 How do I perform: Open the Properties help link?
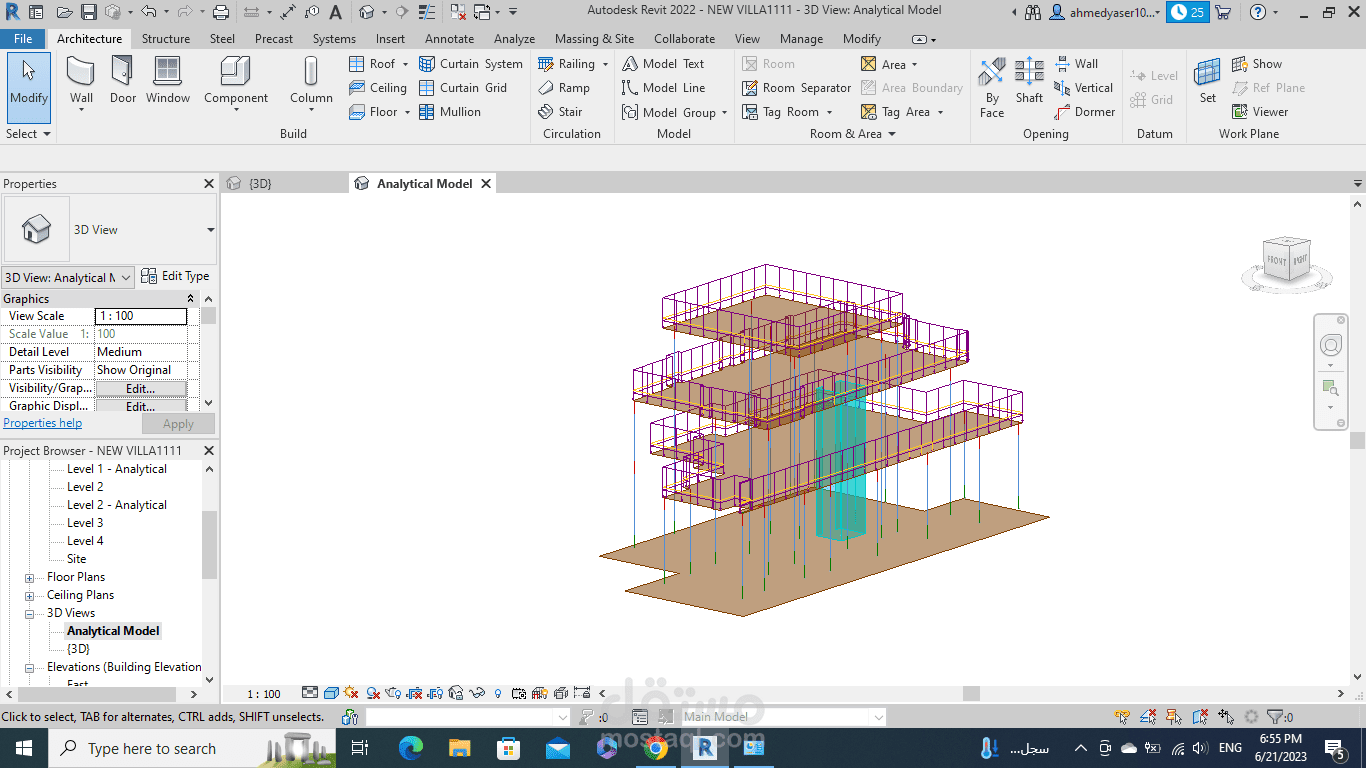click(43, 423)
